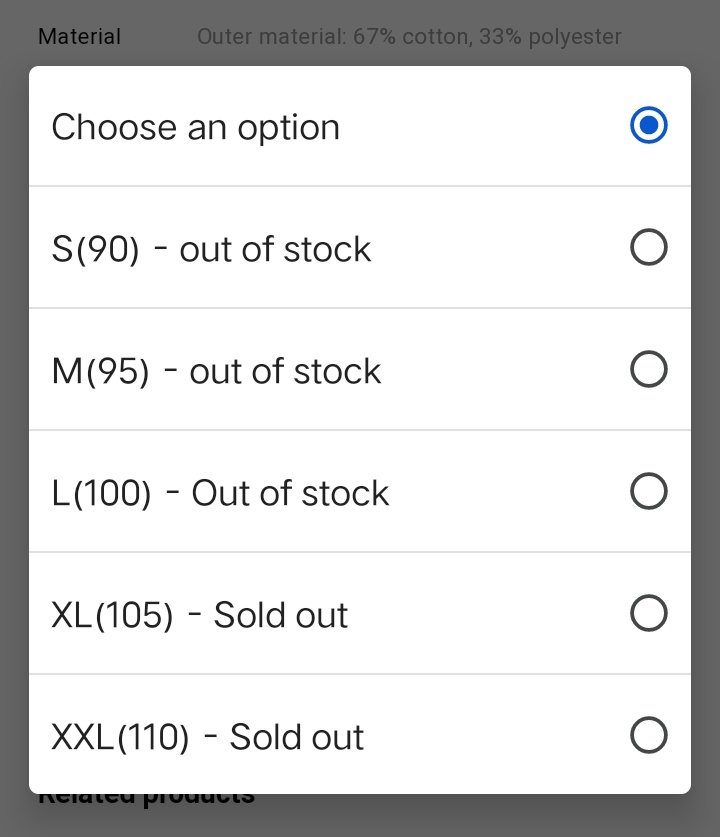
Task: Click the 'Sold out' text beside XL(105)
Action: pyautogui.click(x=281, y=615)
